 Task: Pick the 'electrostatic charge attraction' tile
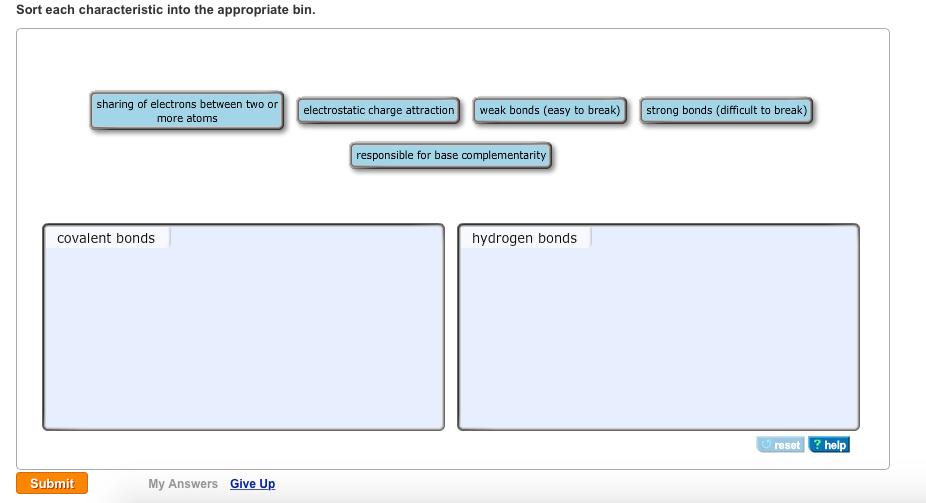(378, 110)
